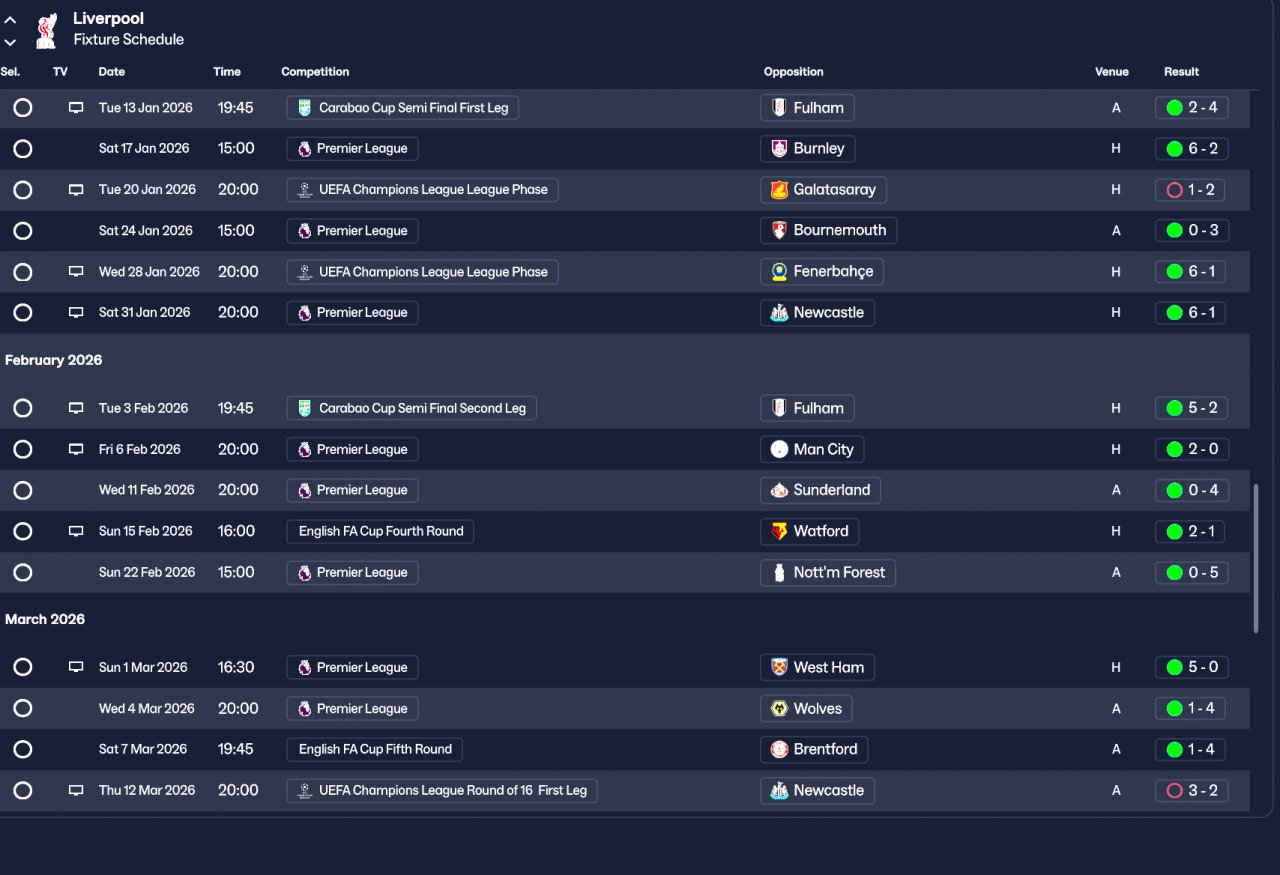Click the Sunderland club crest
The height and width of the screenshot is (875, 1280).
(779, 490)
